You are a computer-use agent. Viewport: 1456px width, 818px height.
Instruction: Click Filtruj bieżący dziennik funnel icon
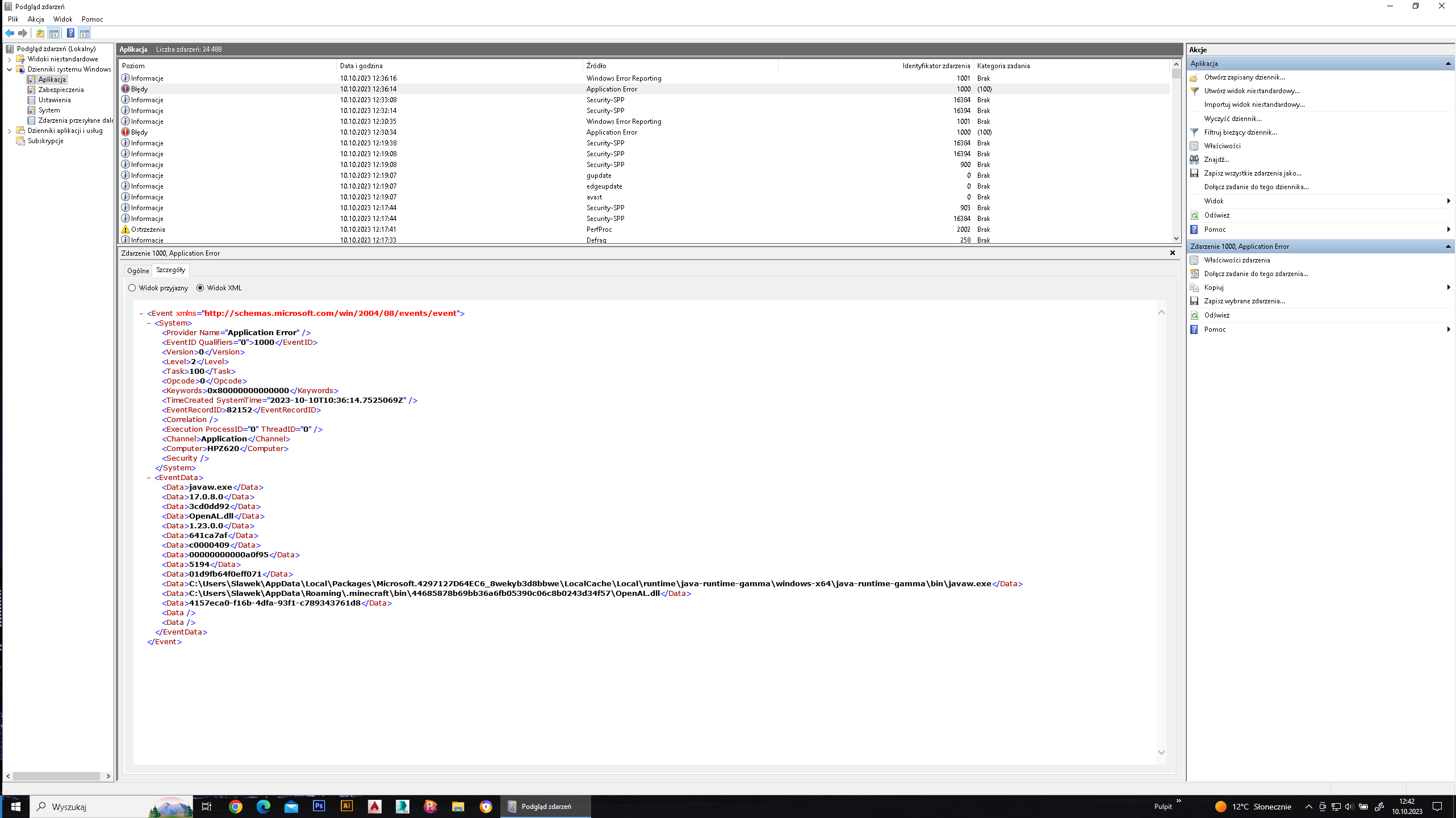1194,132
